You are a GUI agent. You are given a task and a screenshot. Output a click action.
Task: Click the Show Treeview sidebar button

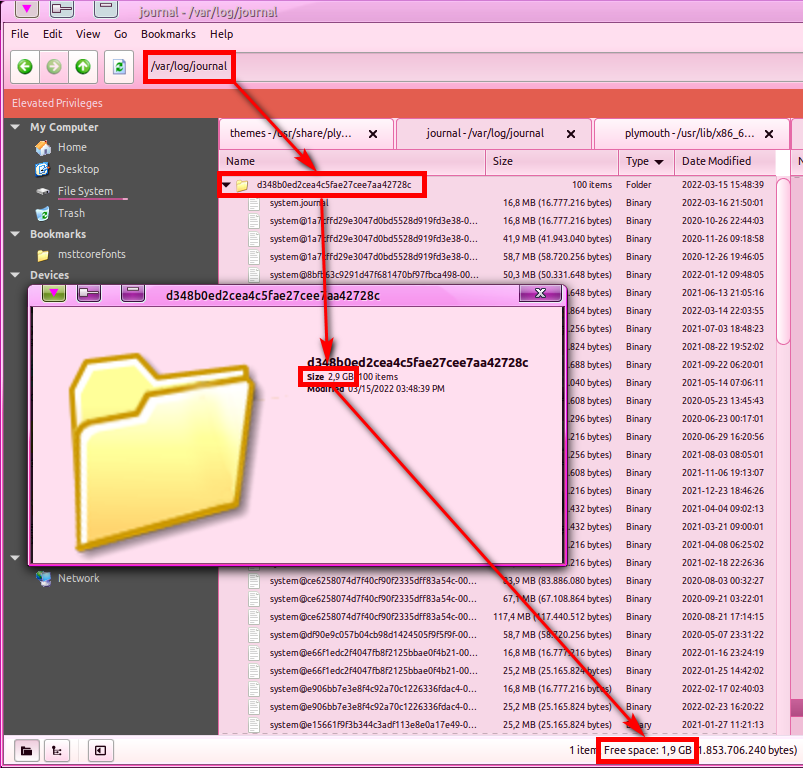pos(57,751)
